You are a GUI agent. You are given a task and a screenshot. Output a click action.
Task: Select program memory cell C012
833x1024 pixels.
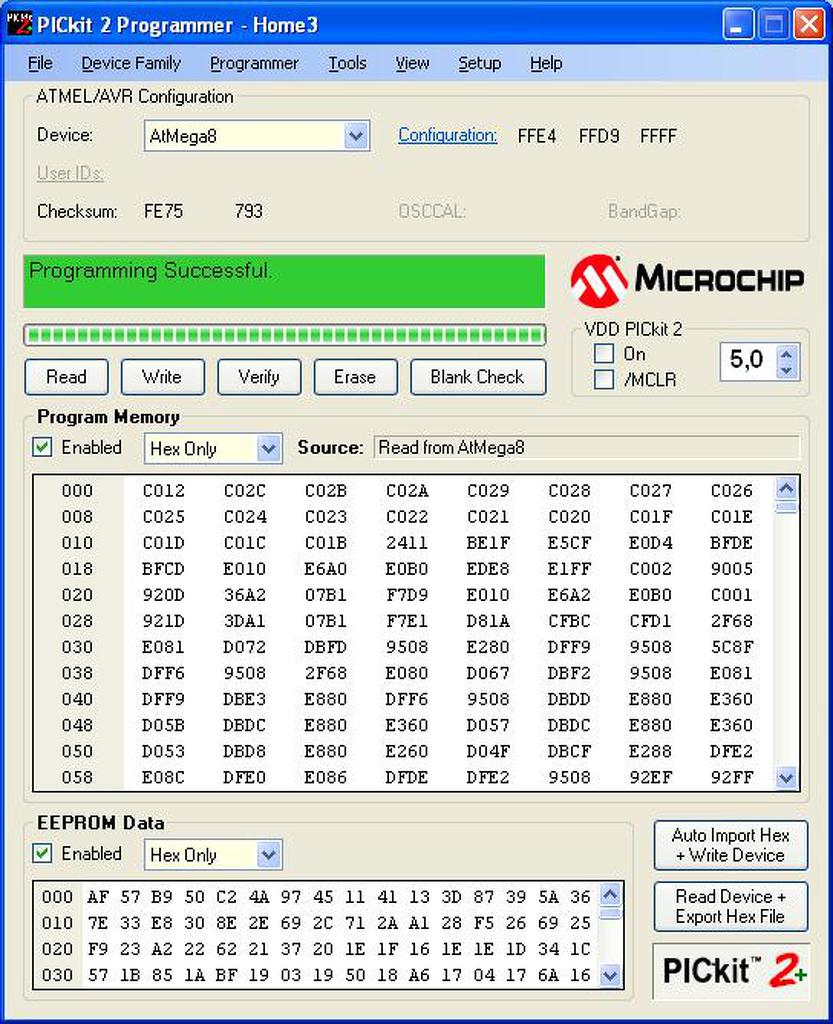tap(164, 490)
